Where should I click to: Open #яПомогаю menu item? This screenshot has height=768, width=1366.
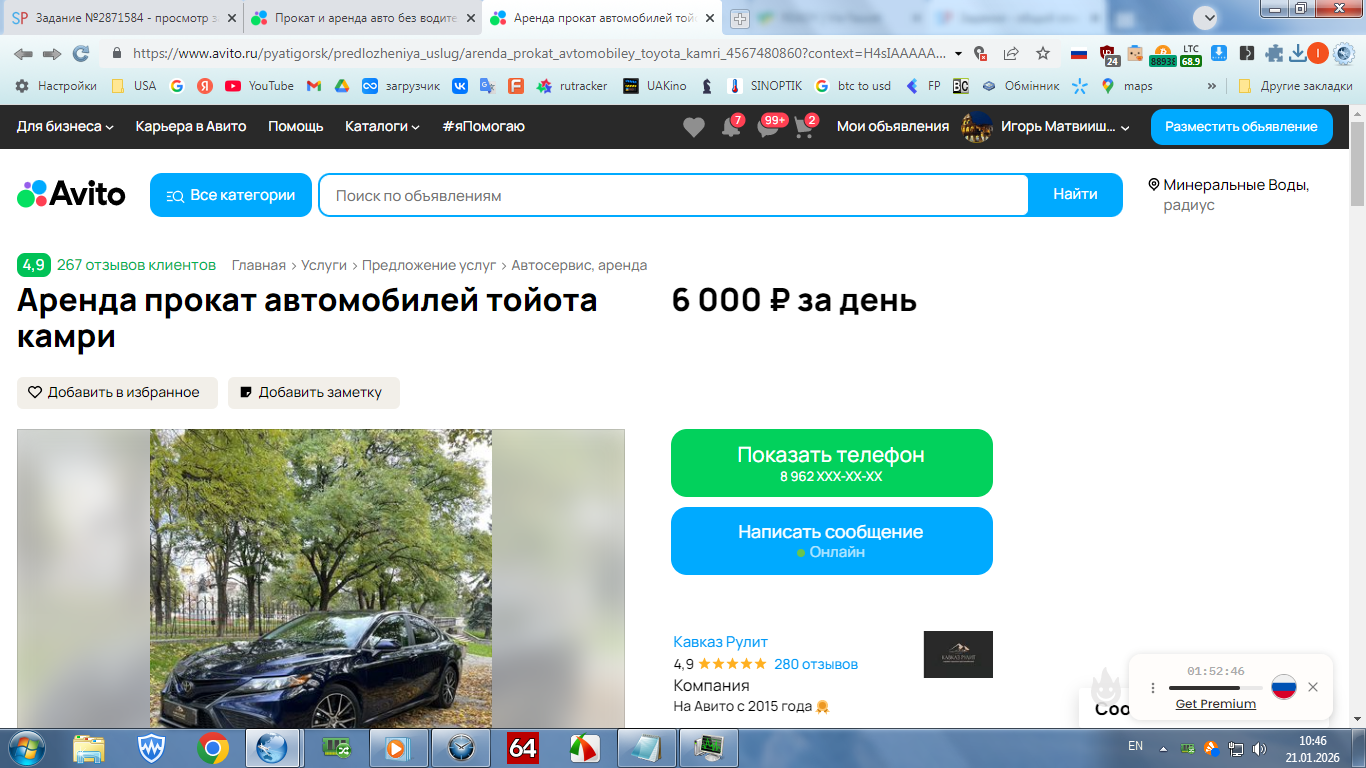point(483,126)
